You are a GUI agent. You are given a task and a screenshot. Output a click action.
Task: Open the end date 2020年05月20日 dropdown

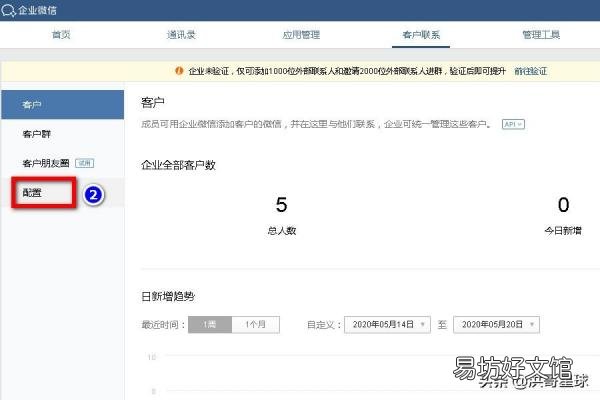496,325
